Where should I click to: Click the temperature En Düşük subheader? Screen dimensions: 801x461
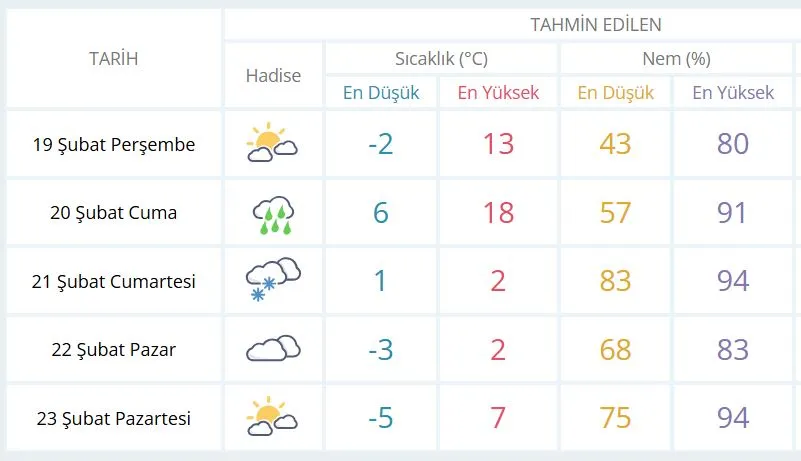coord(381,93)
